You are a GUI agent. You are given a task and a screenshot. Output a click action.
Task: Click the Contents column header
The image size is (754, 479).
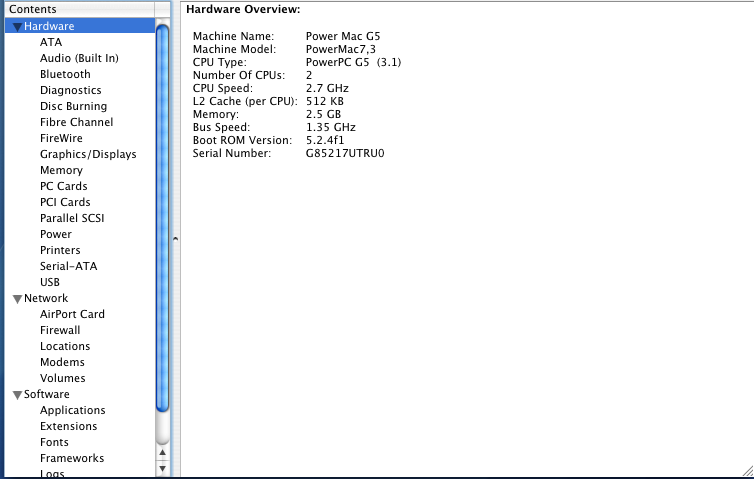(80, 9)
